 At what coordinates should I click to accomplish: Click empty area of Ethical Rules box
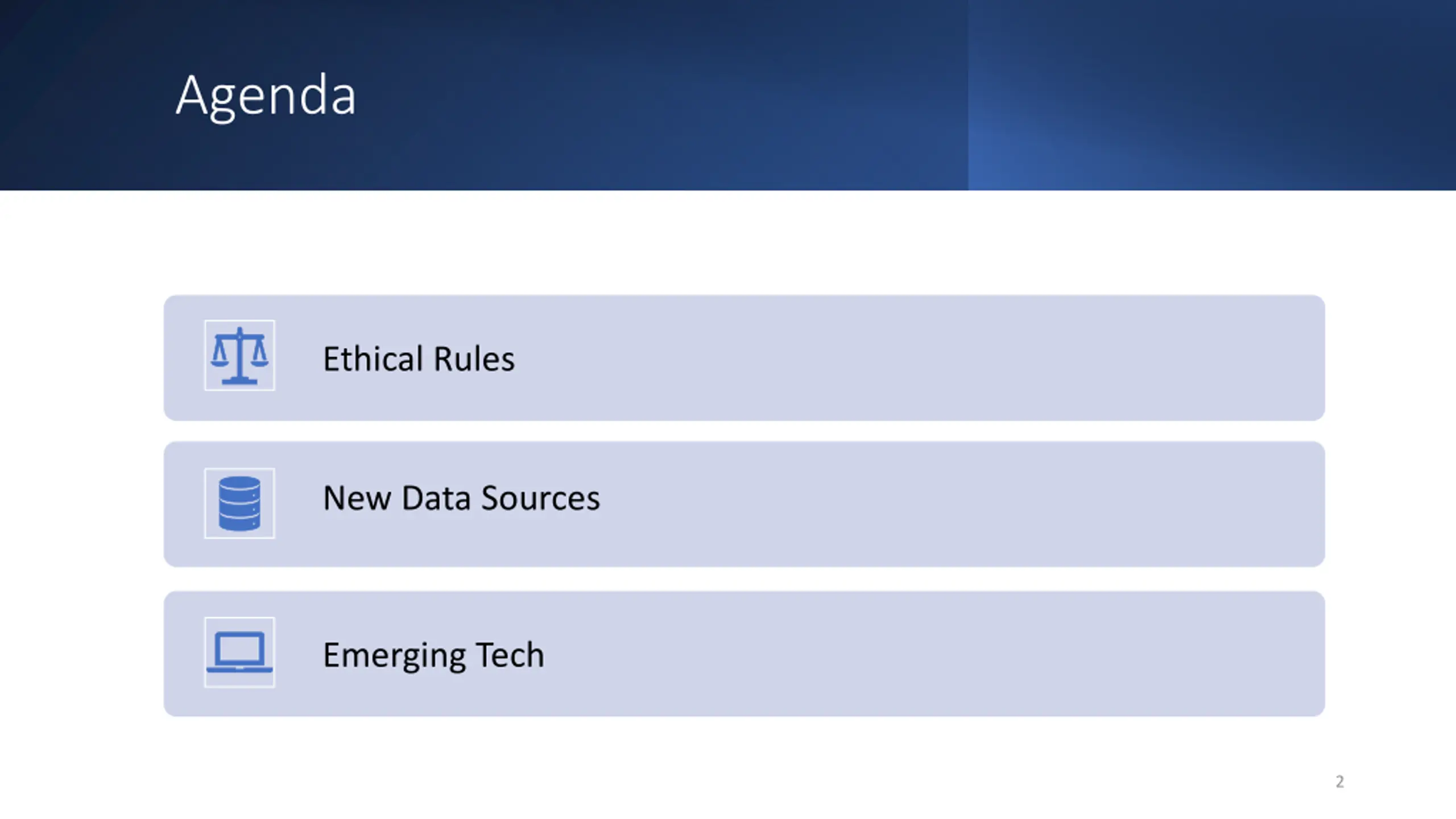coord(910,358)
